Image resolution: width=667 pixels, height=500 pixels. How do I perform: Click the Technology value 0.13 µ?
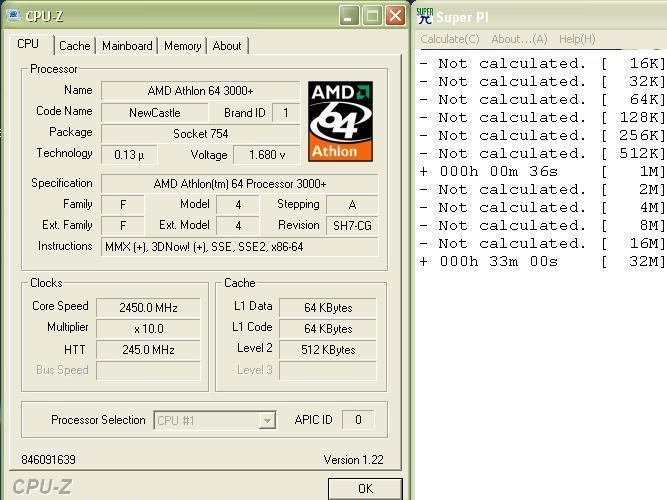point(129,155)
